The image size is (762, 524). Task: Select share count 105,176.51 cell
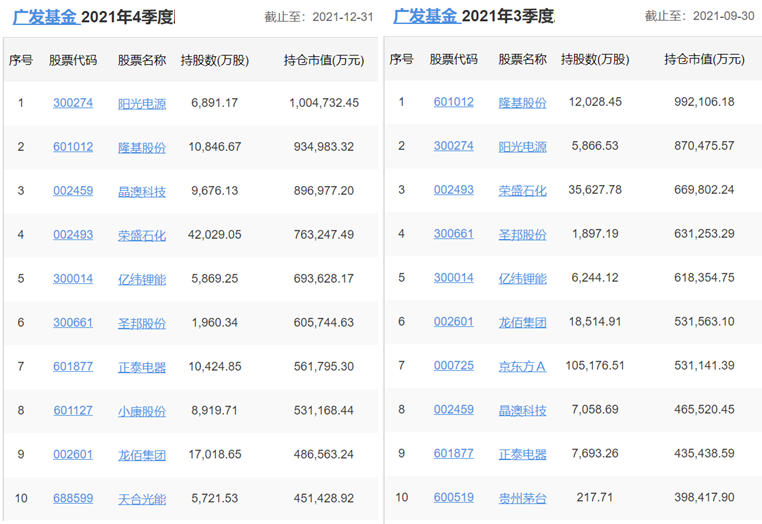click(x=595, y=366)
